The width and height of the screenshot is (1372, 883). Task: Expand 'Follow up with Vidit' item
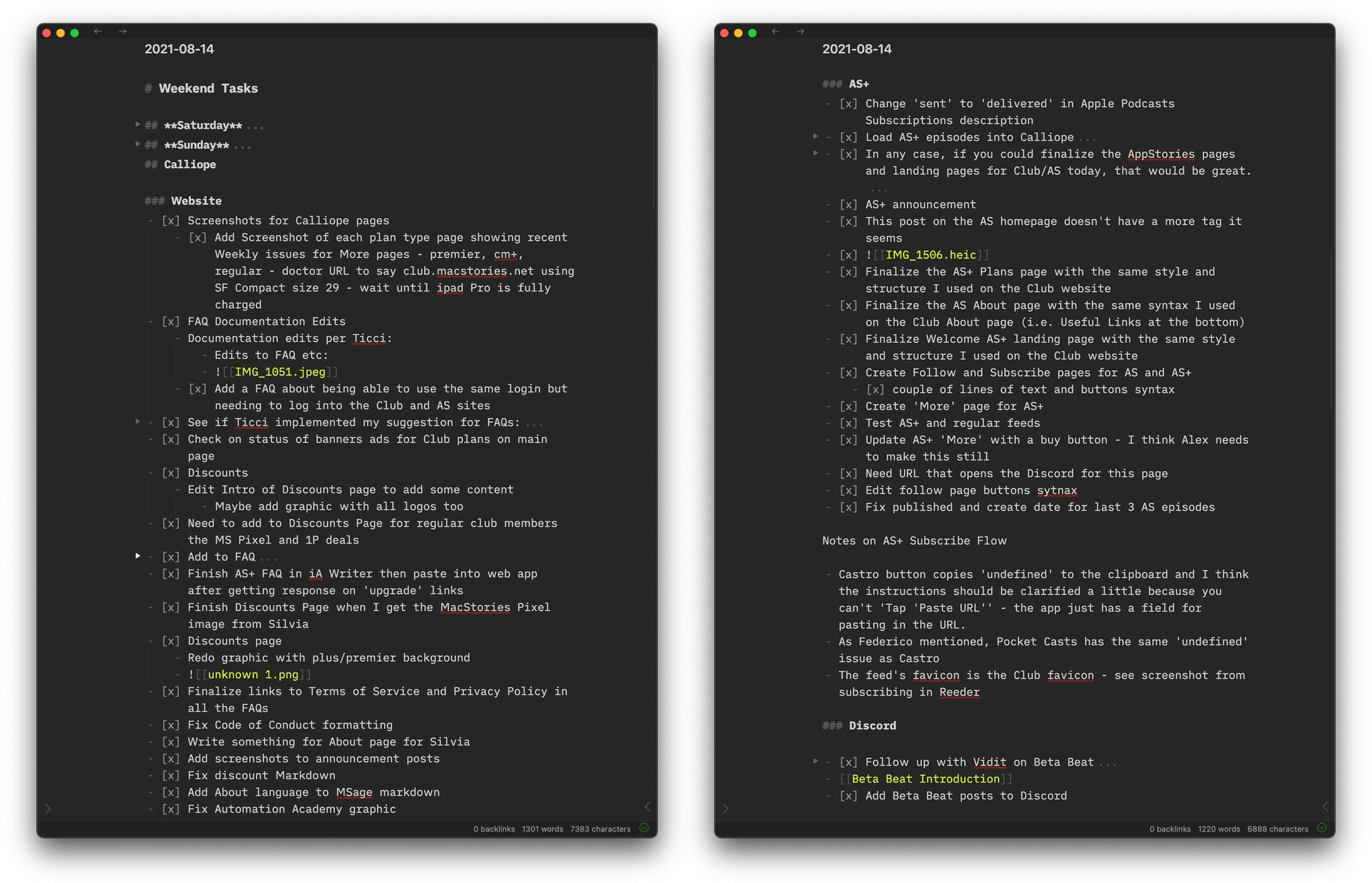click(x=815, y=761)
